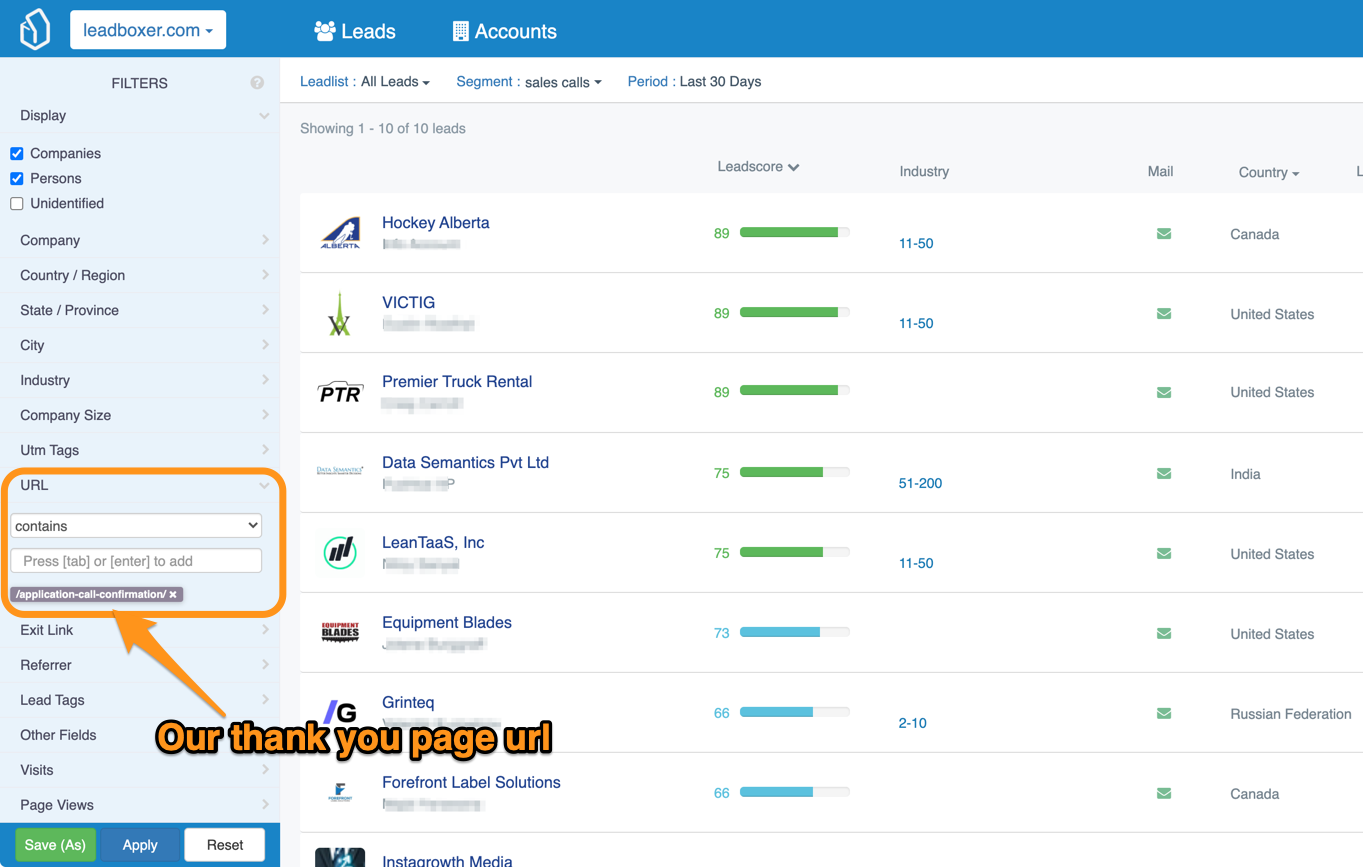Click the LeanTaaS mail icon
Viewport: 1363px width, 867px height.
tap(1164, 554)
